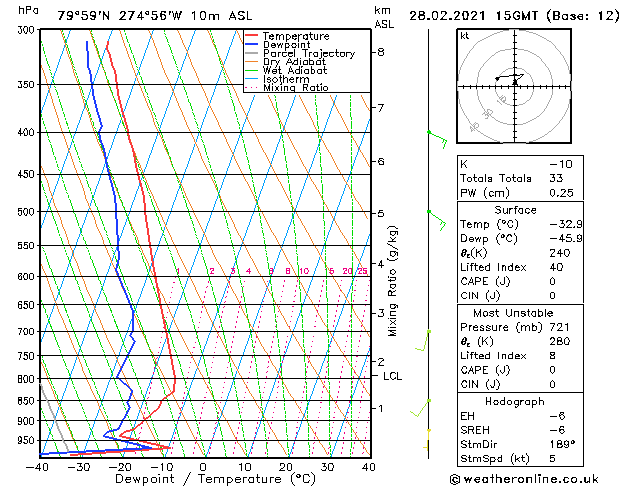The image size is (629, 486).
Task: Click the Parcel Trajectory legend entry
Action: [309, 53]
